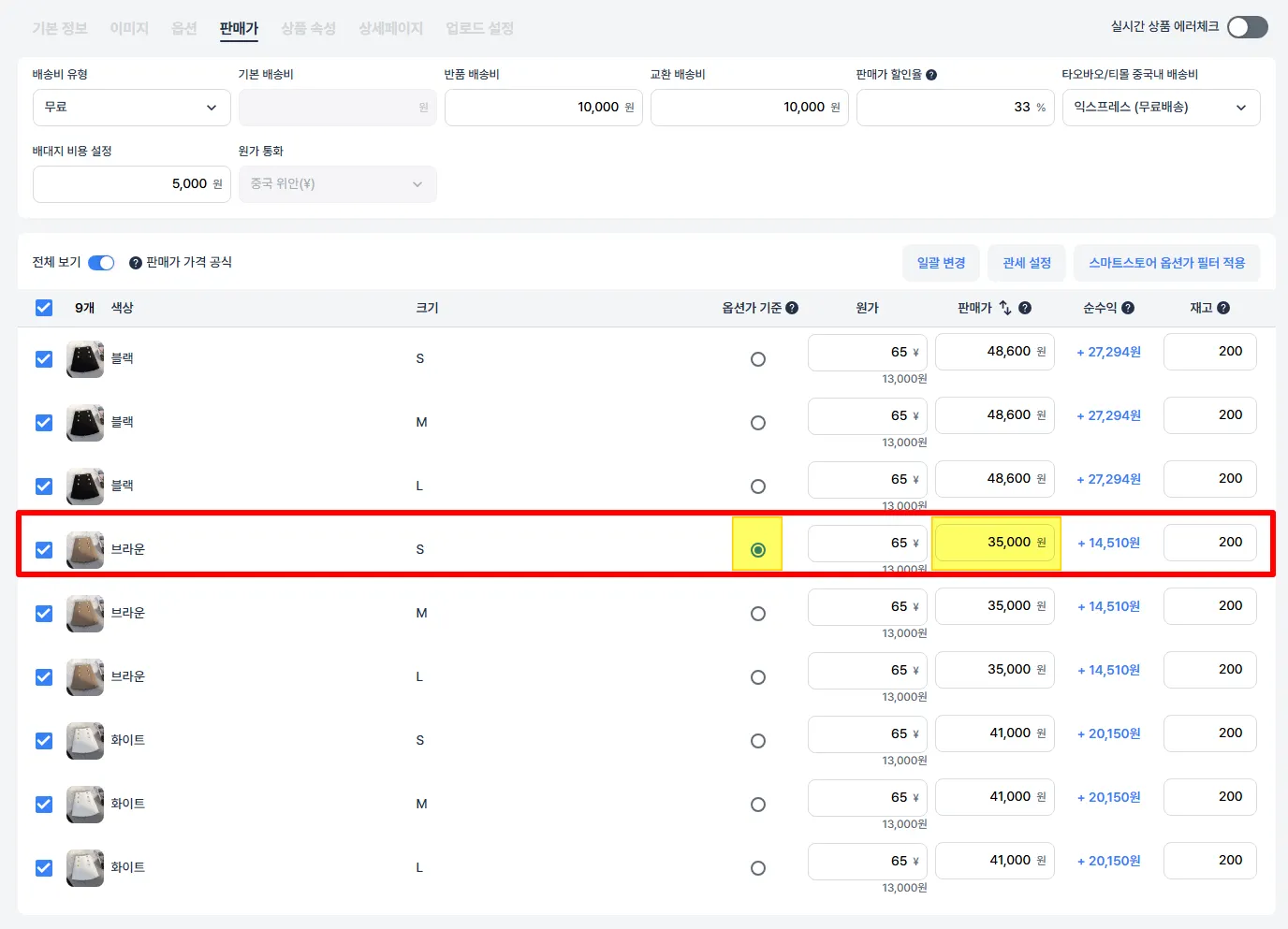Viewport: 1288px width, 929px height.
Task: Switch to the 업로드 설정 tab
Action: [480, 29]
